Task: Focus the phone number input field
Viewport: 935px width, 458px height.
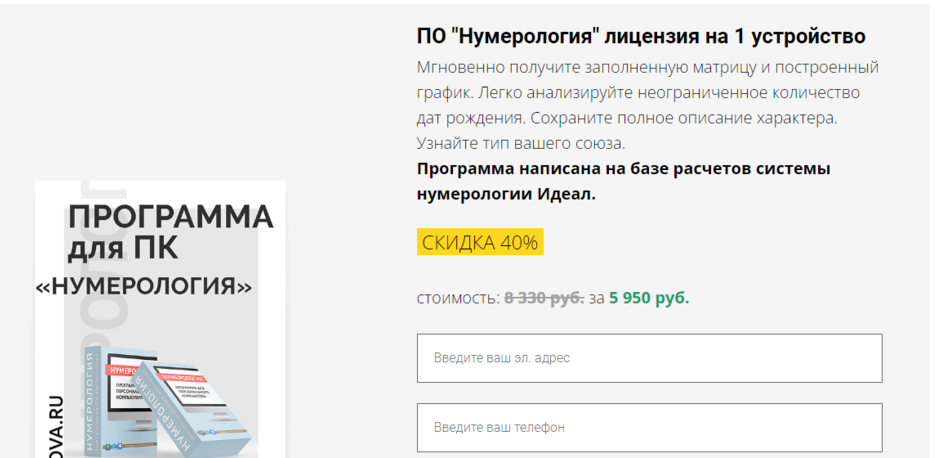Action: [x=649, y=427]
